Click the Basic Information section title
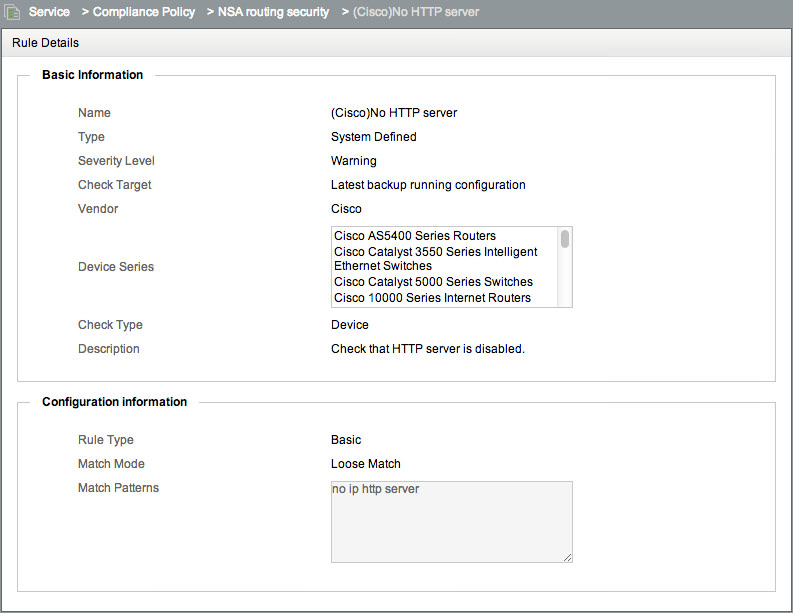The width and height of the screenshot is (793, 613). click(93, 75)
